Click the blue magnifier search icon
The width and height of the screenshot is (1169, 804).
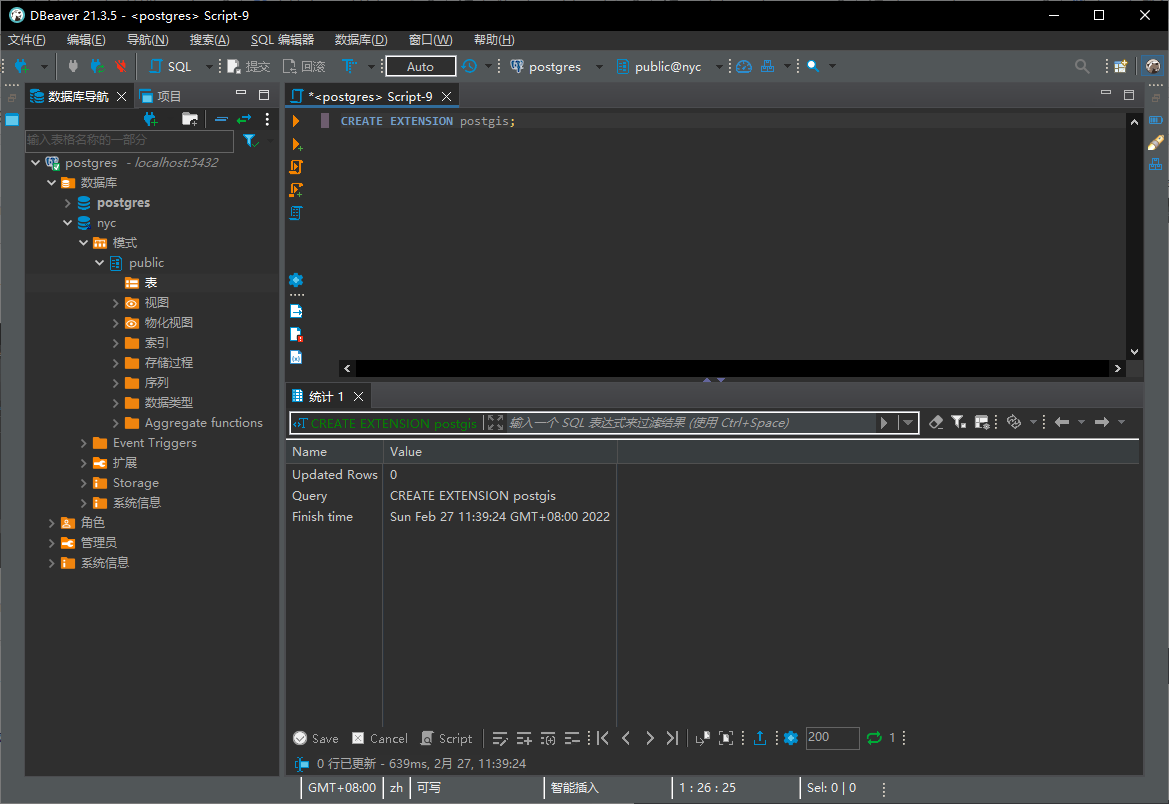[x=813, y=66]
